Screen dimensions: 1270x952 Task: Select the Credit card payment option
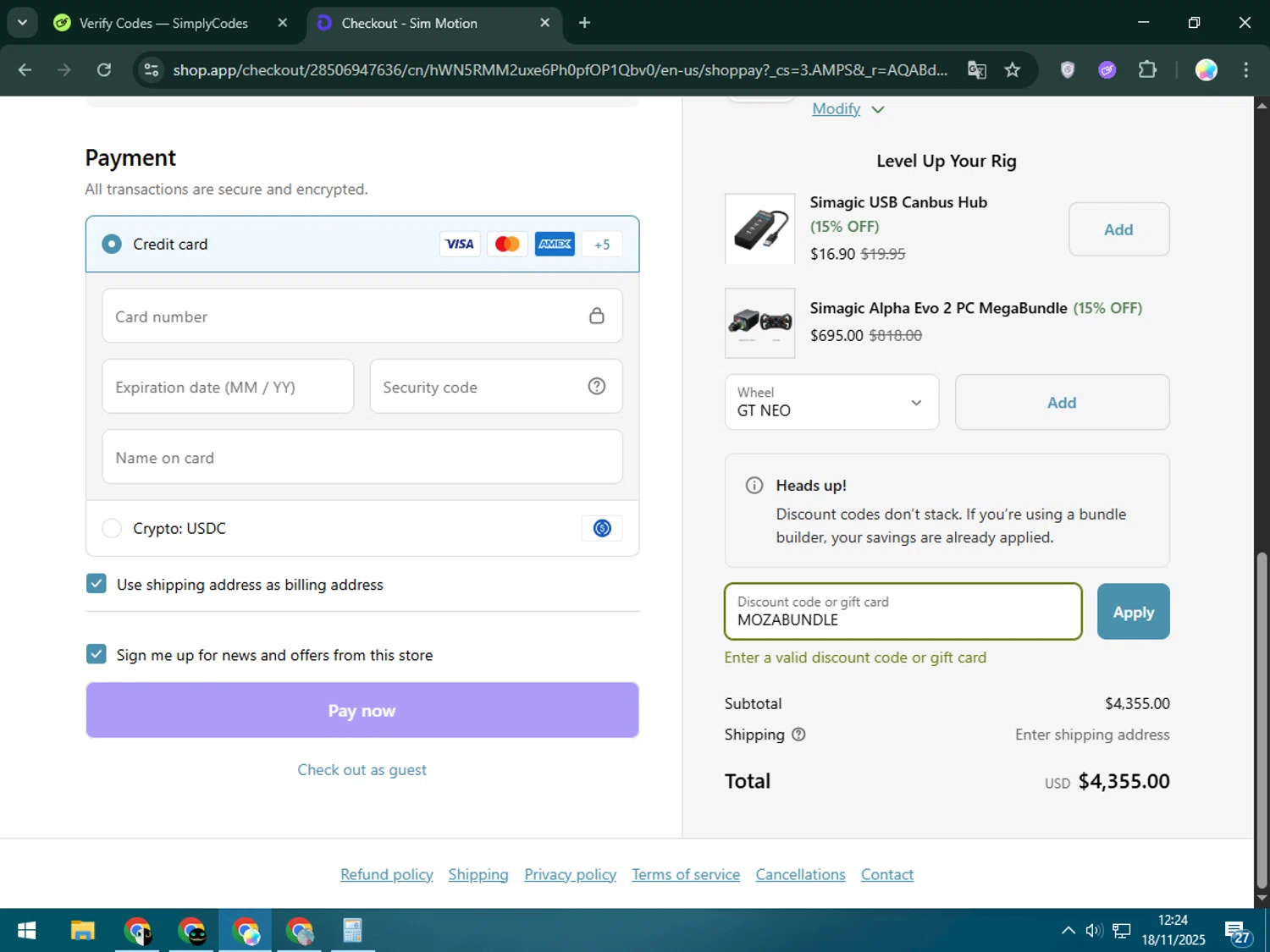click(x=112, y=244)
